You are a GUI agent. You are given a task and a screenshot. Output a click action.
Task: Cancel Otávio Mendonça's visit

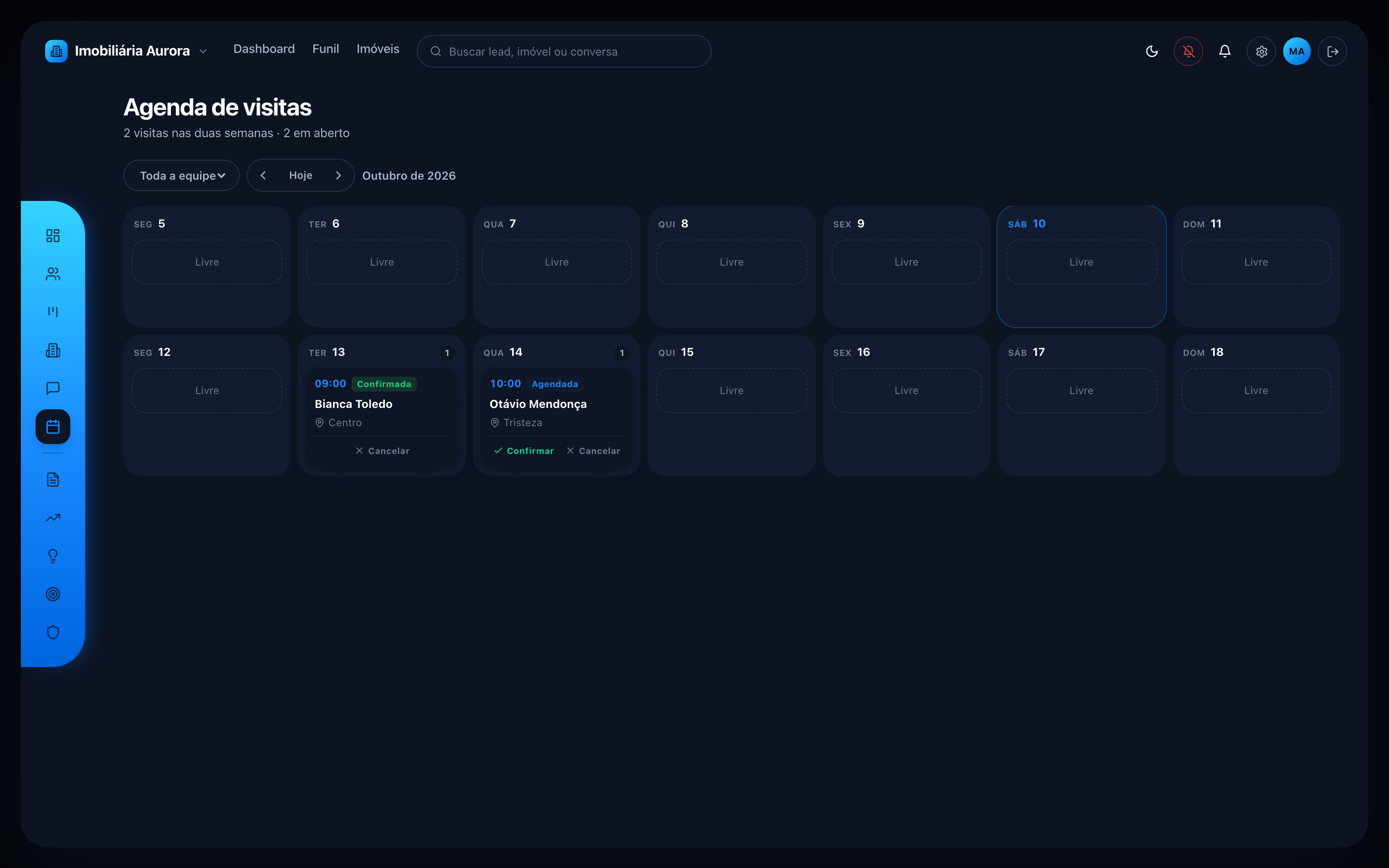593,450
